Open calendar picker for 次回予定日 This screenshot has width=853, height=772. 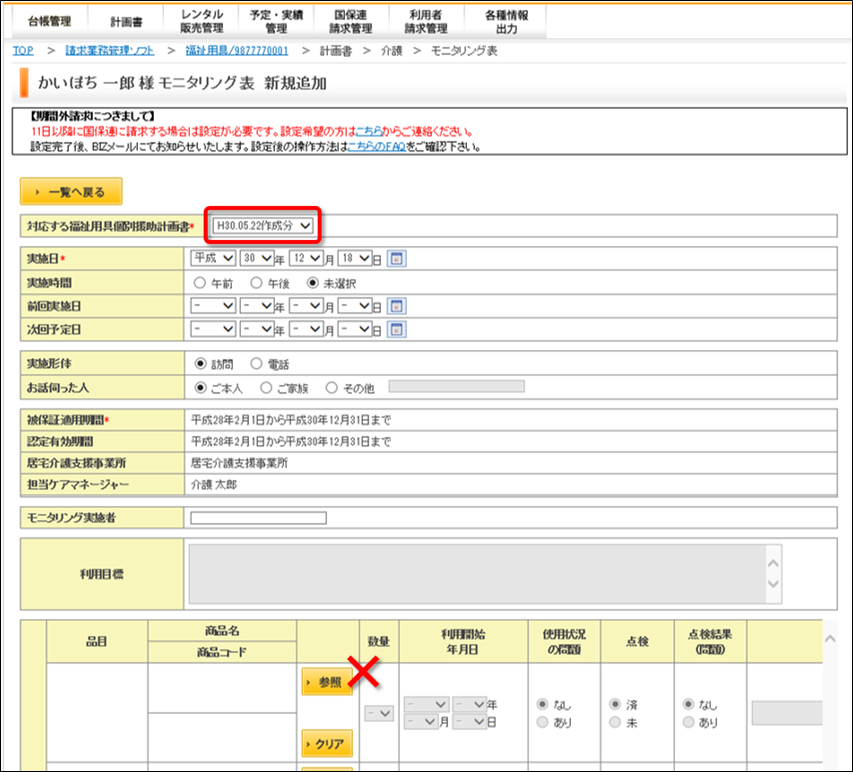(397, 329)
